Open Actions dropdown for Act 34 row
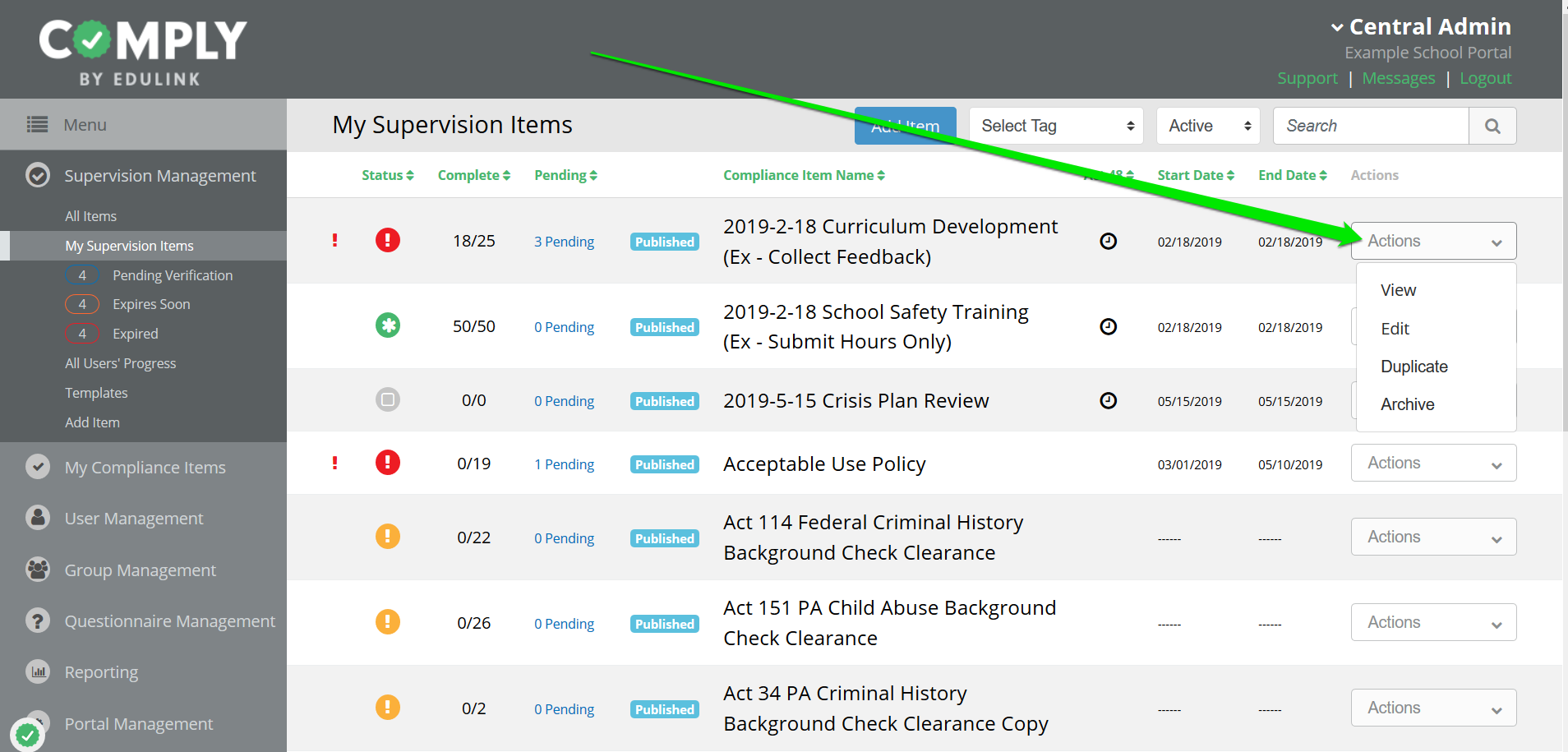This screenshot has width=1568, height=752. click(x=1433, y=708)
